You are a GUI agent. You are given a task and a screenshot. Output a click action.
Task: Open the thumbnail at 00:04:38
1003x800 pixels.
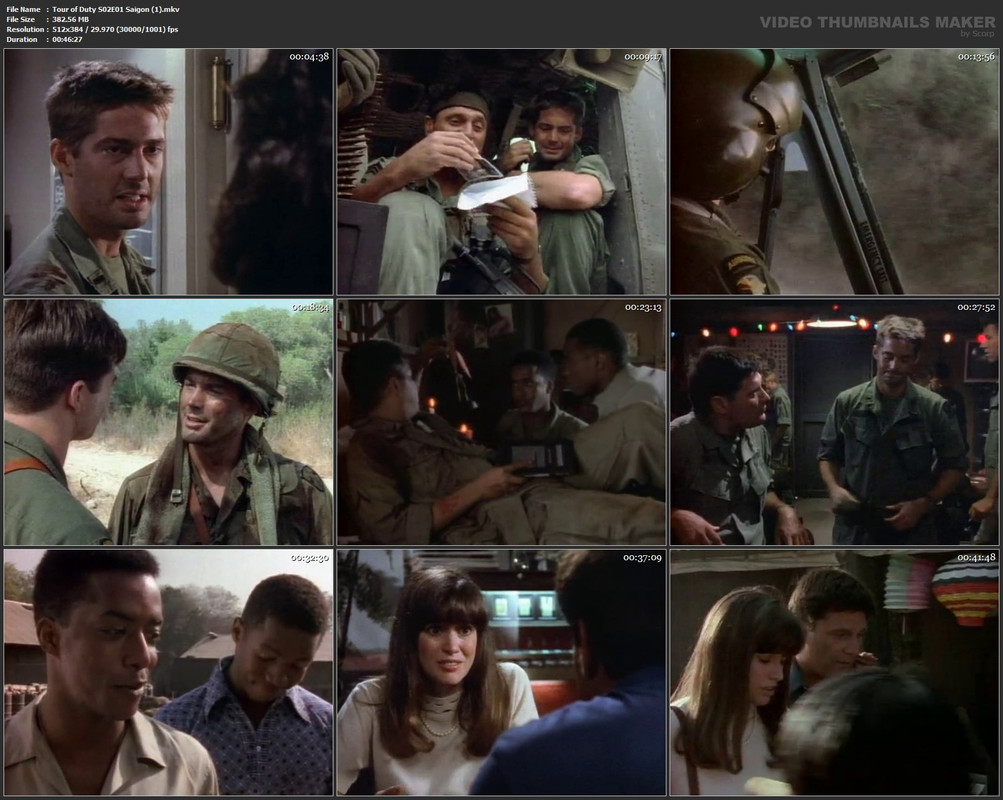(x=168, y=171)
